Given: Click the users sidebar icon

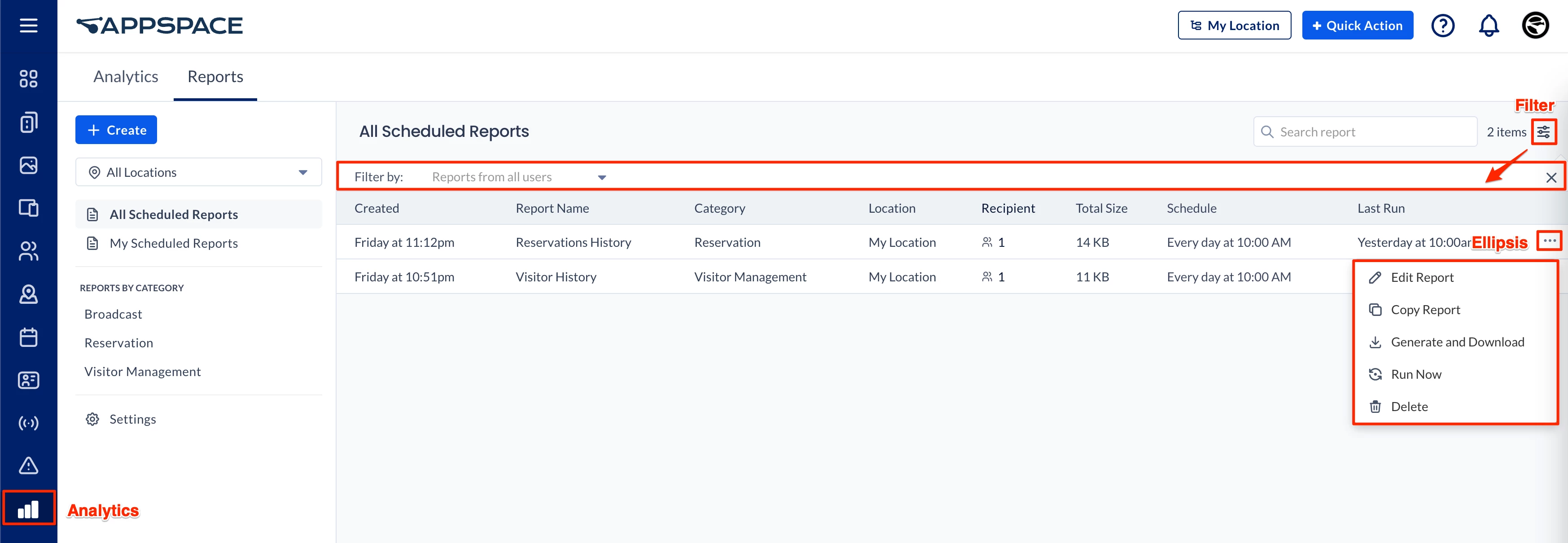Looking at the screenshot, I should (29, 251).
